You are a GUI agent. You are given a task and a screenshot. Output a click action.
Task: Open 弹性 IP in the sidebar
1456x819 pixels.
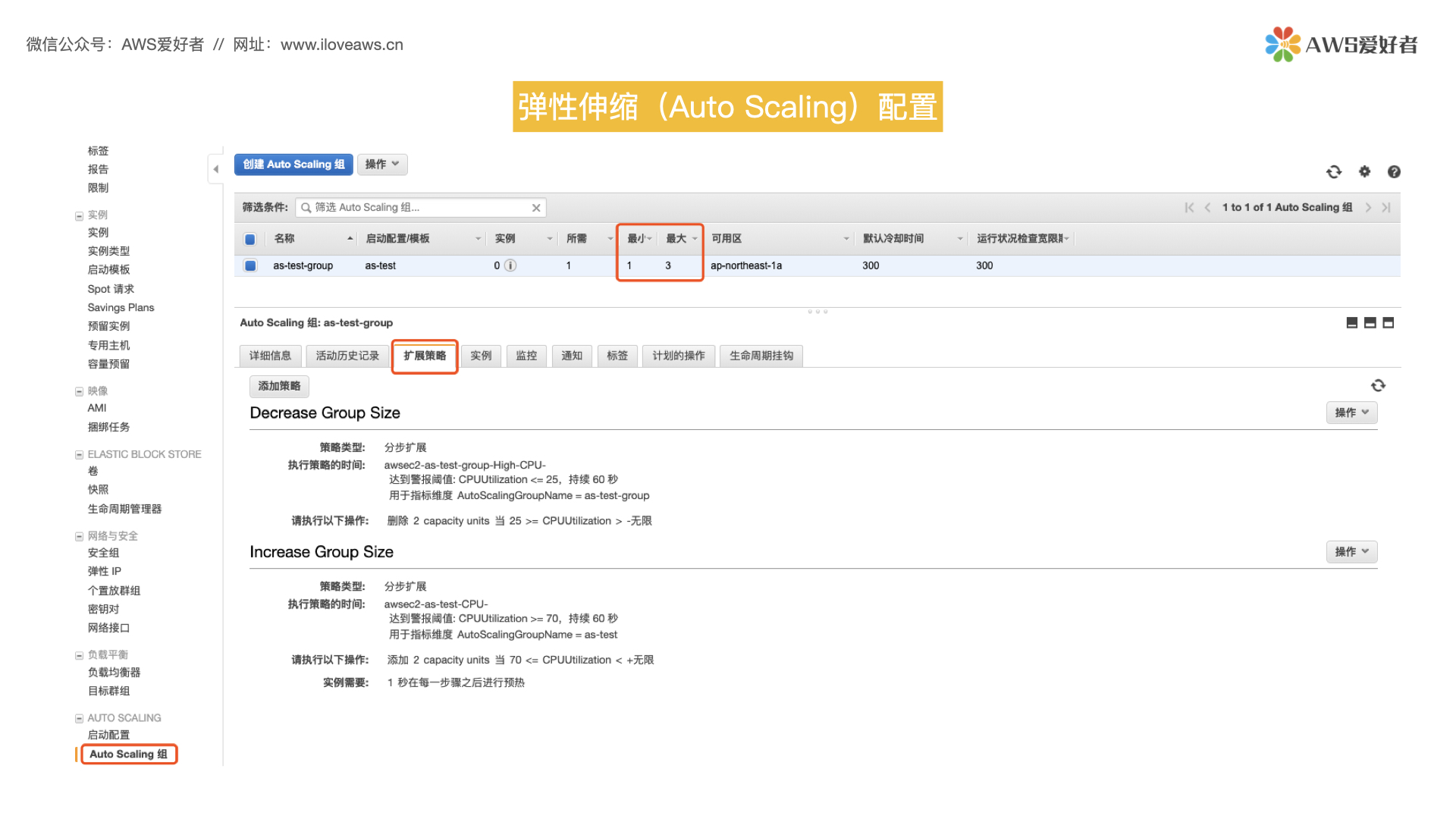pos(105,572)
